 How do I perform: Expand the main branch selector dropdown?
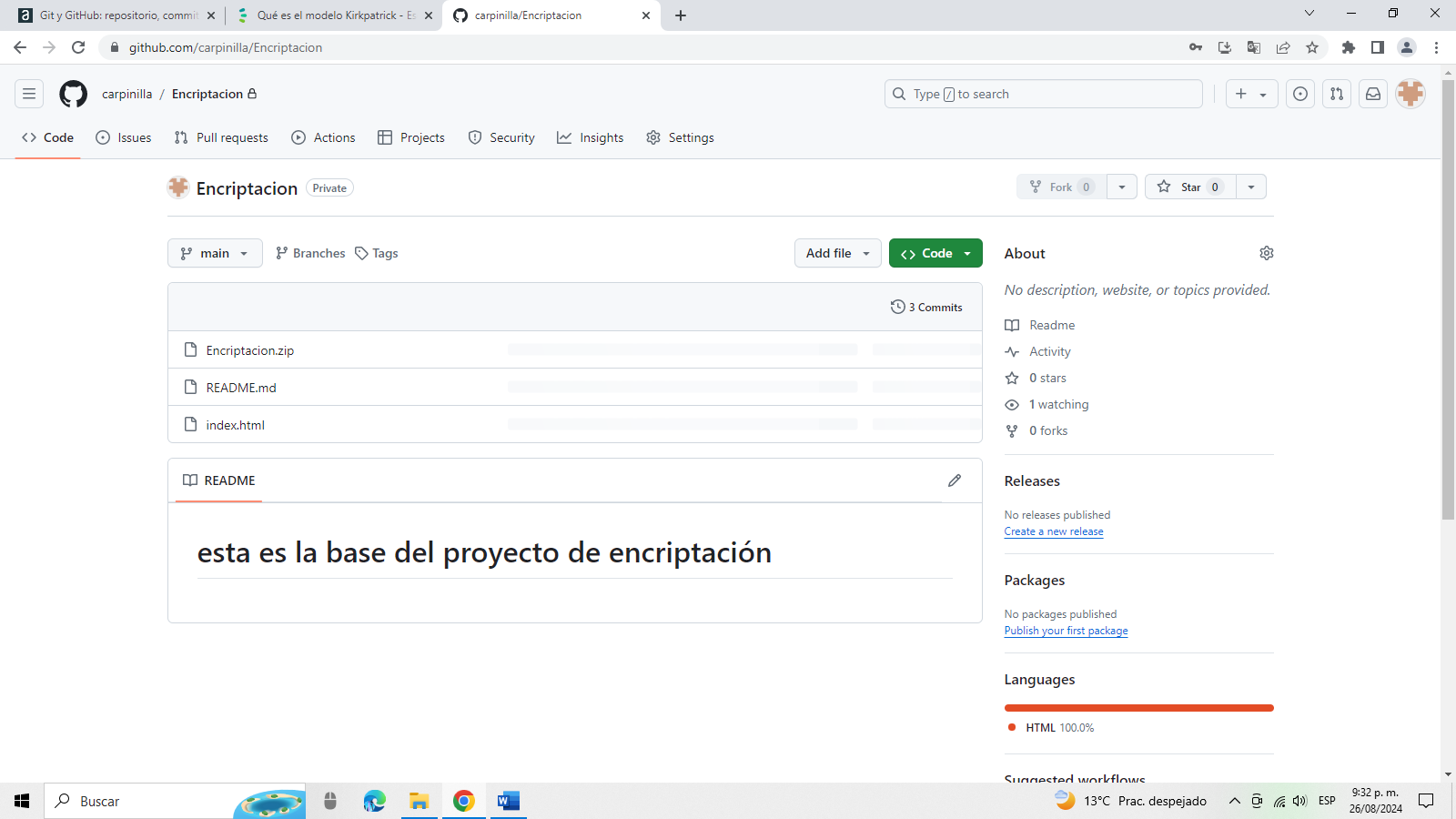pyautogui.click(x=215, y=253)
